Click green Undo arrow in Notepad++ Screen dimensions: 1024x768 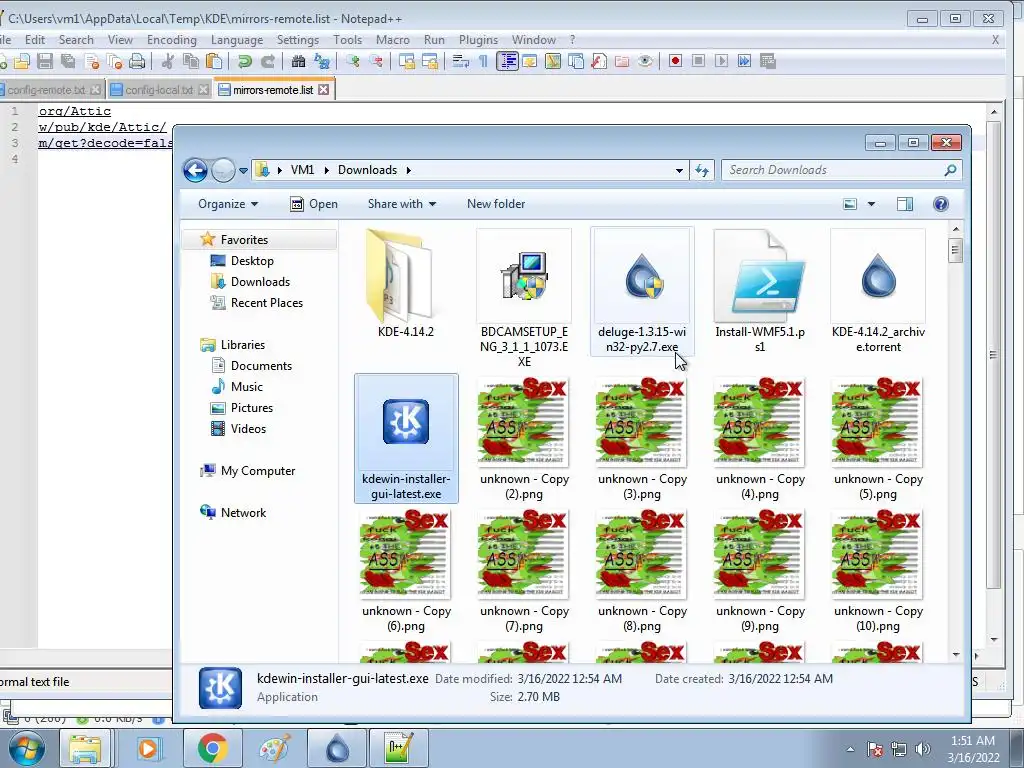coord(245,61)
